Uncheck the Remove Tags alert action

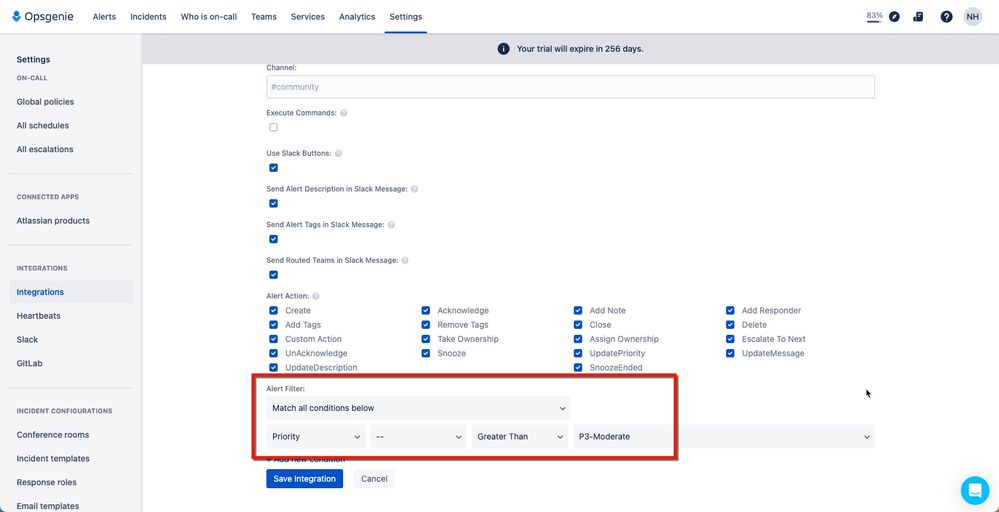[426, 325]
